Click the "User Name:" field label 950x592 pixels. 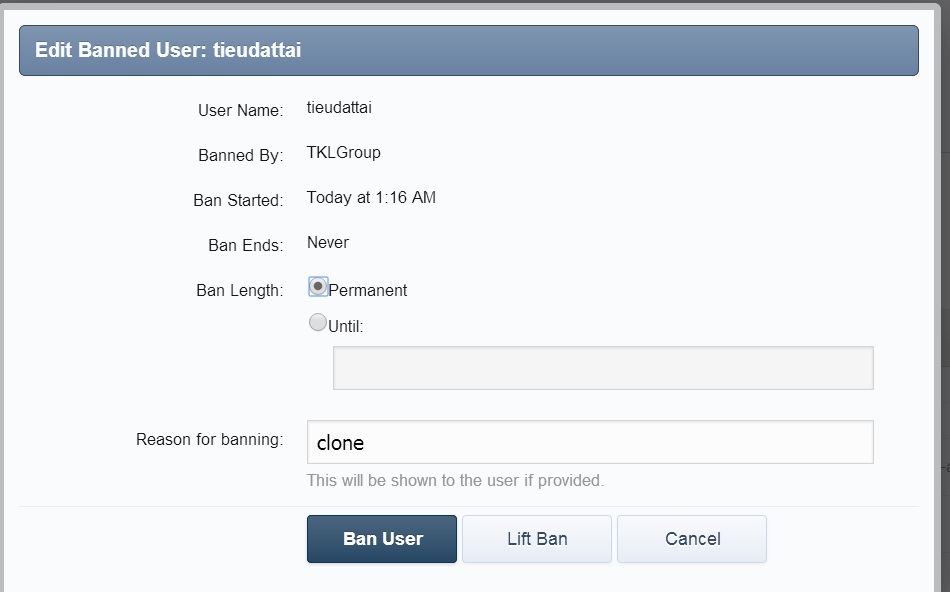pyautogui.click(x=241, y=111)
